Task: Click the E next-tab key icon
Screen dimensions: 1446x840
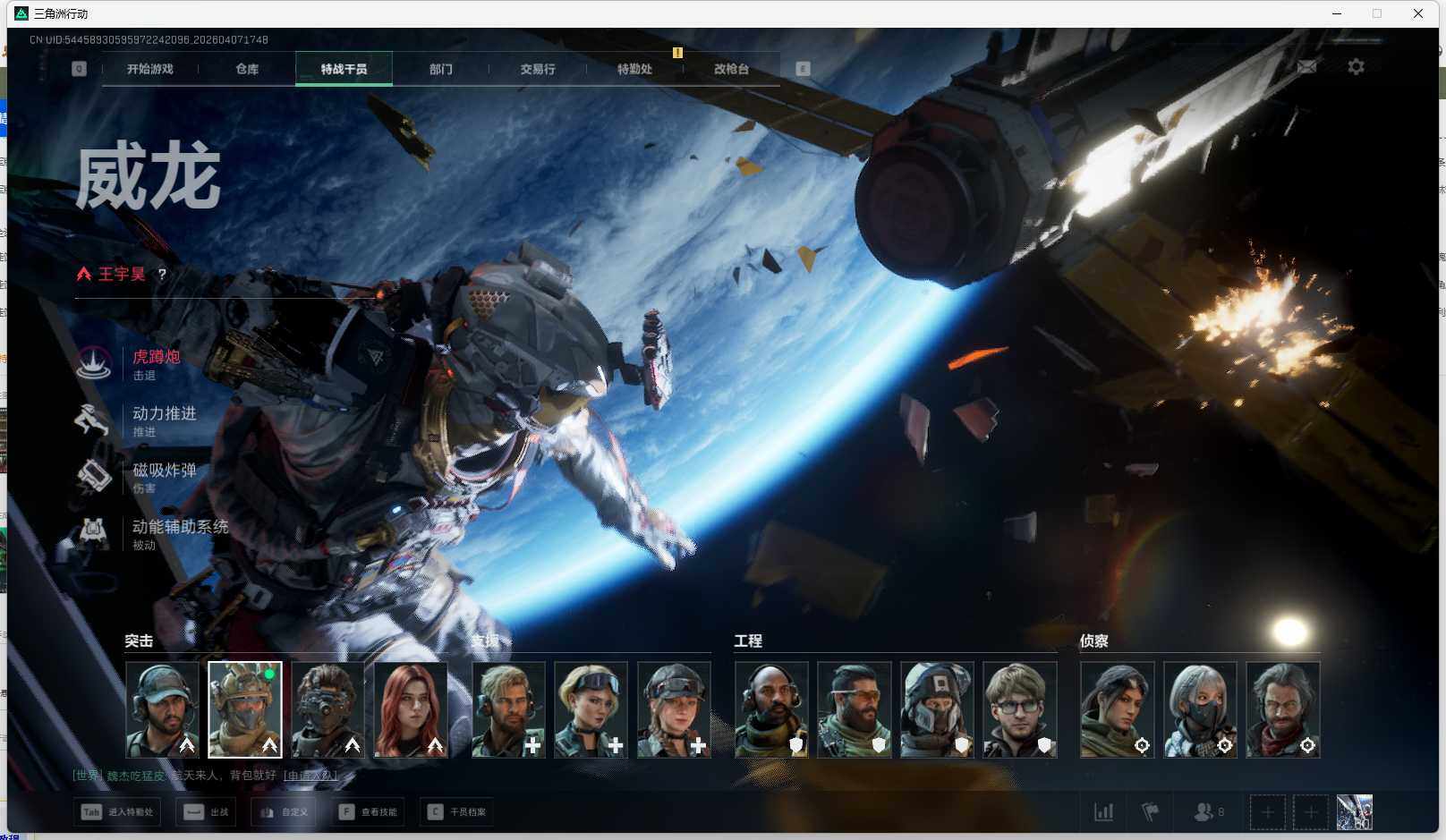Action: pos(803,69)
